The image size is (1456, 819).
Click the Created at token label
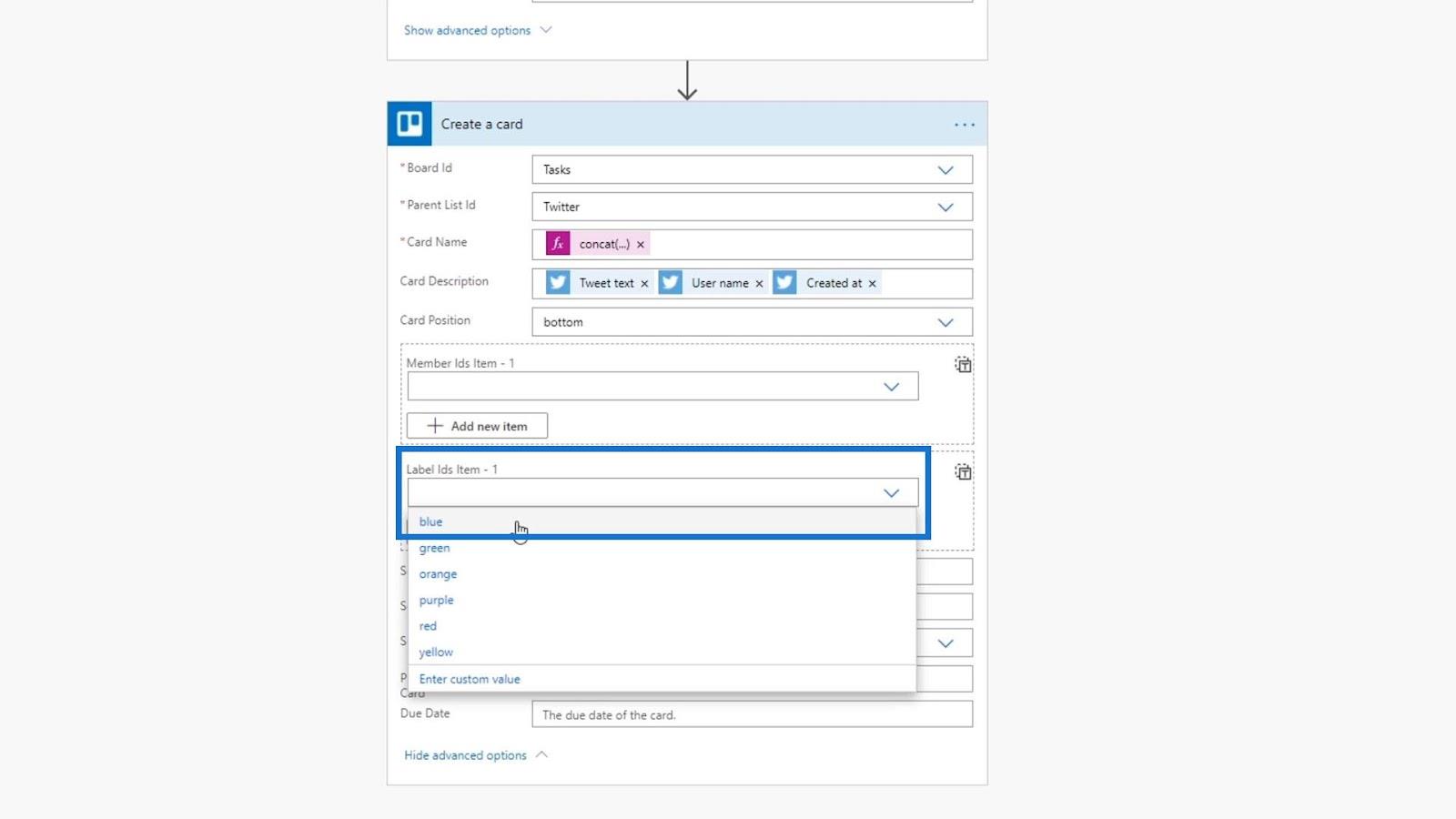point(834,283)
